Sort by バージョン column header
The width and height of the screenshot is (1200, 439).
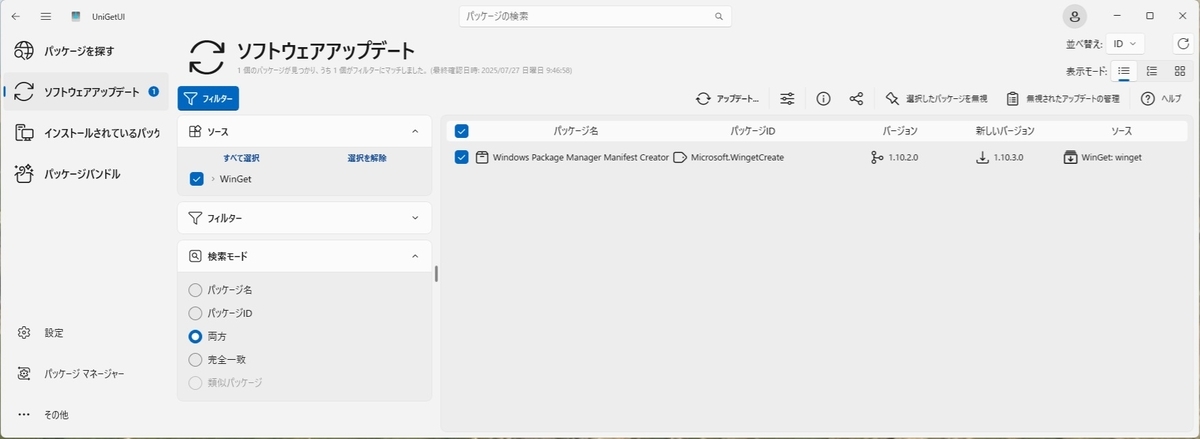[900, 131]
